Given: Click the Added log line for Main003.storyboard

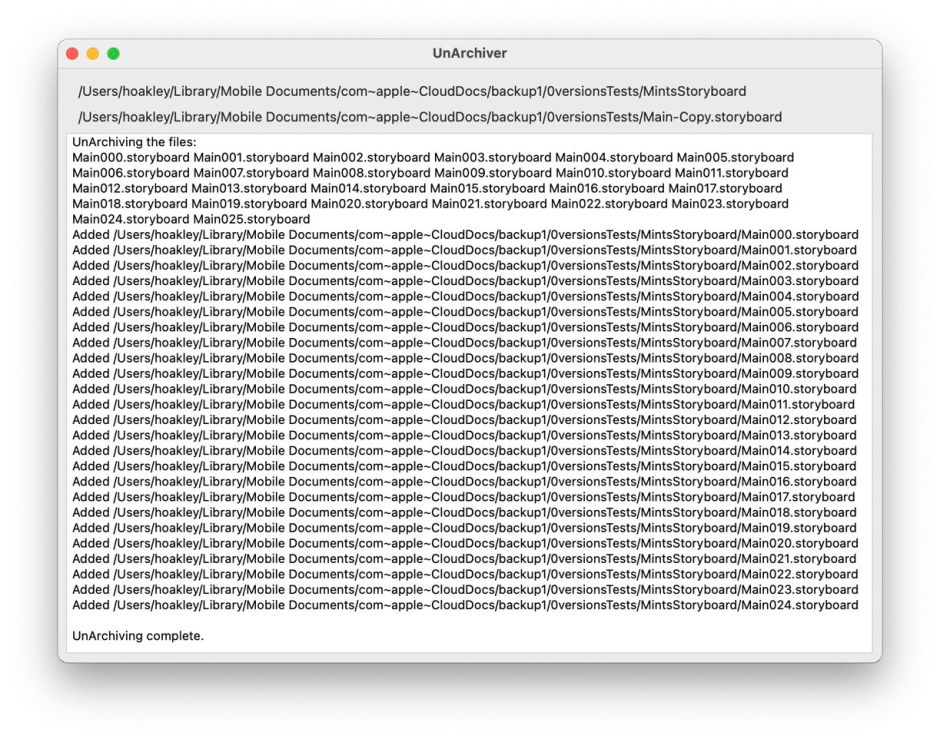Looking at the screenshot, I should 465,281.
